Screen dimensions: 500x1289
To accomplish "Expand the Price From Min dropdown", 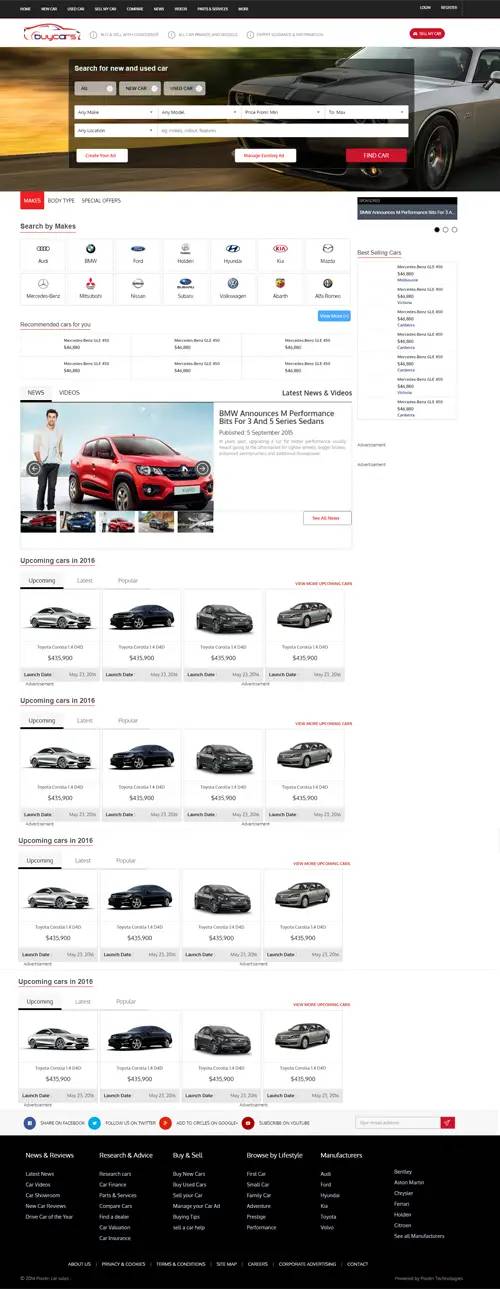I will click(283, 112).
